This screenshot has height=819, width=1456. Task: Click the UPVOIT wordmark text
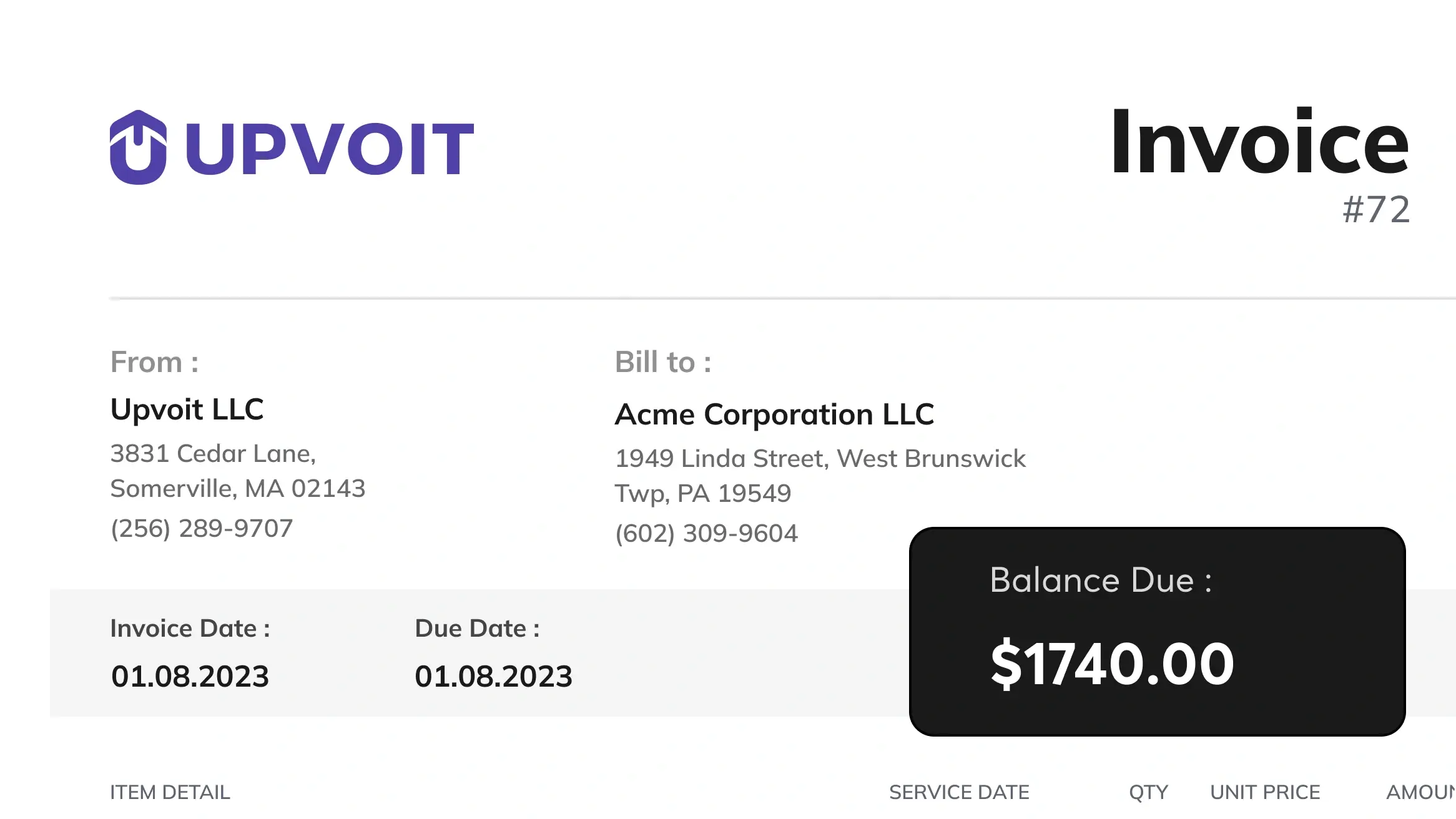330,149
